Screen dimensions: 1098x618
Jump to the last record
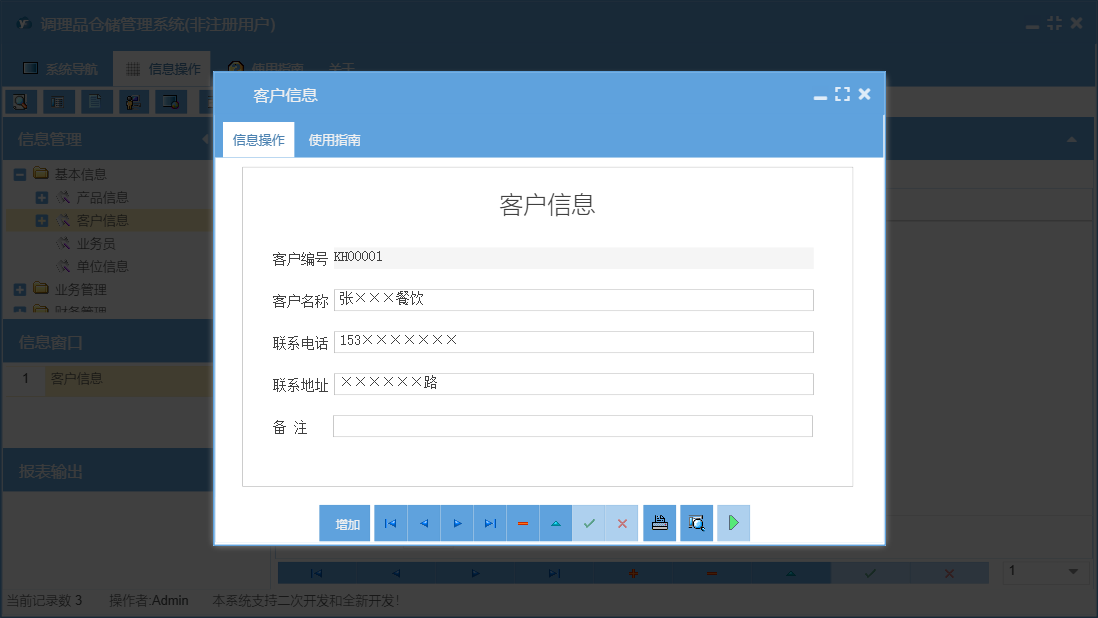[x=490, y=522]
